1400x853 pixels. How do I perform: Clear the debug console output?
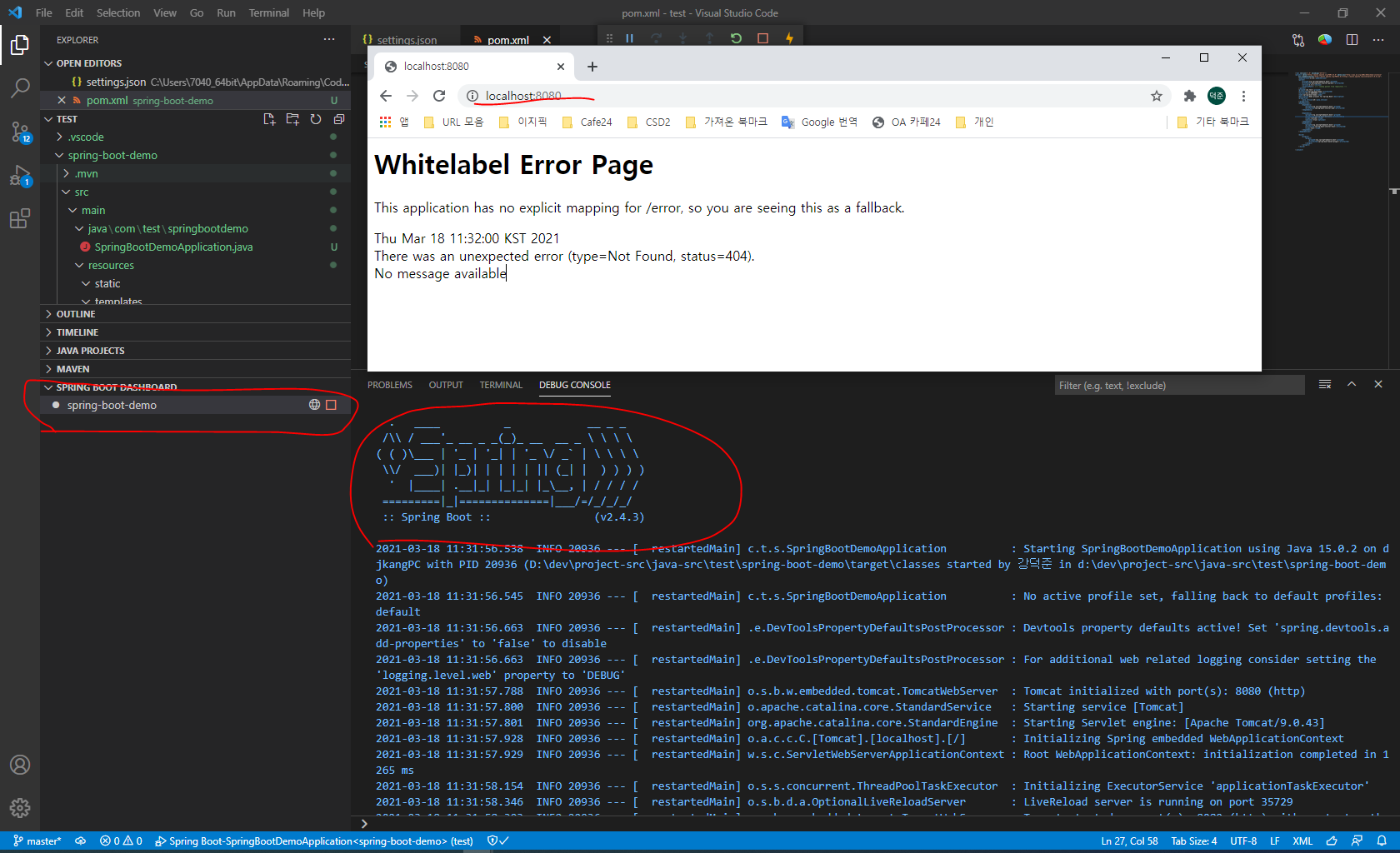1325,384
